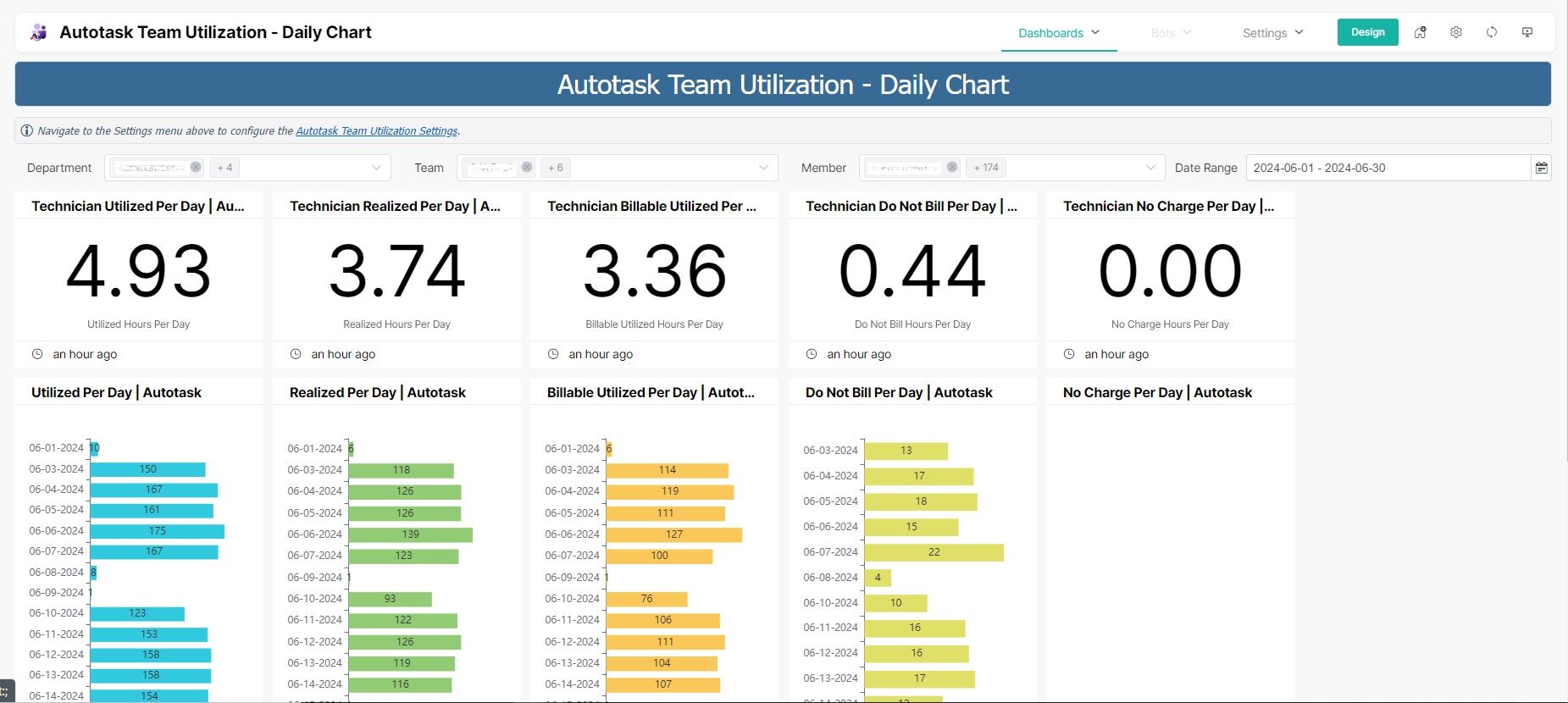Click the app logo beside the page title
1568x703 pixels.
click(39, 32)
